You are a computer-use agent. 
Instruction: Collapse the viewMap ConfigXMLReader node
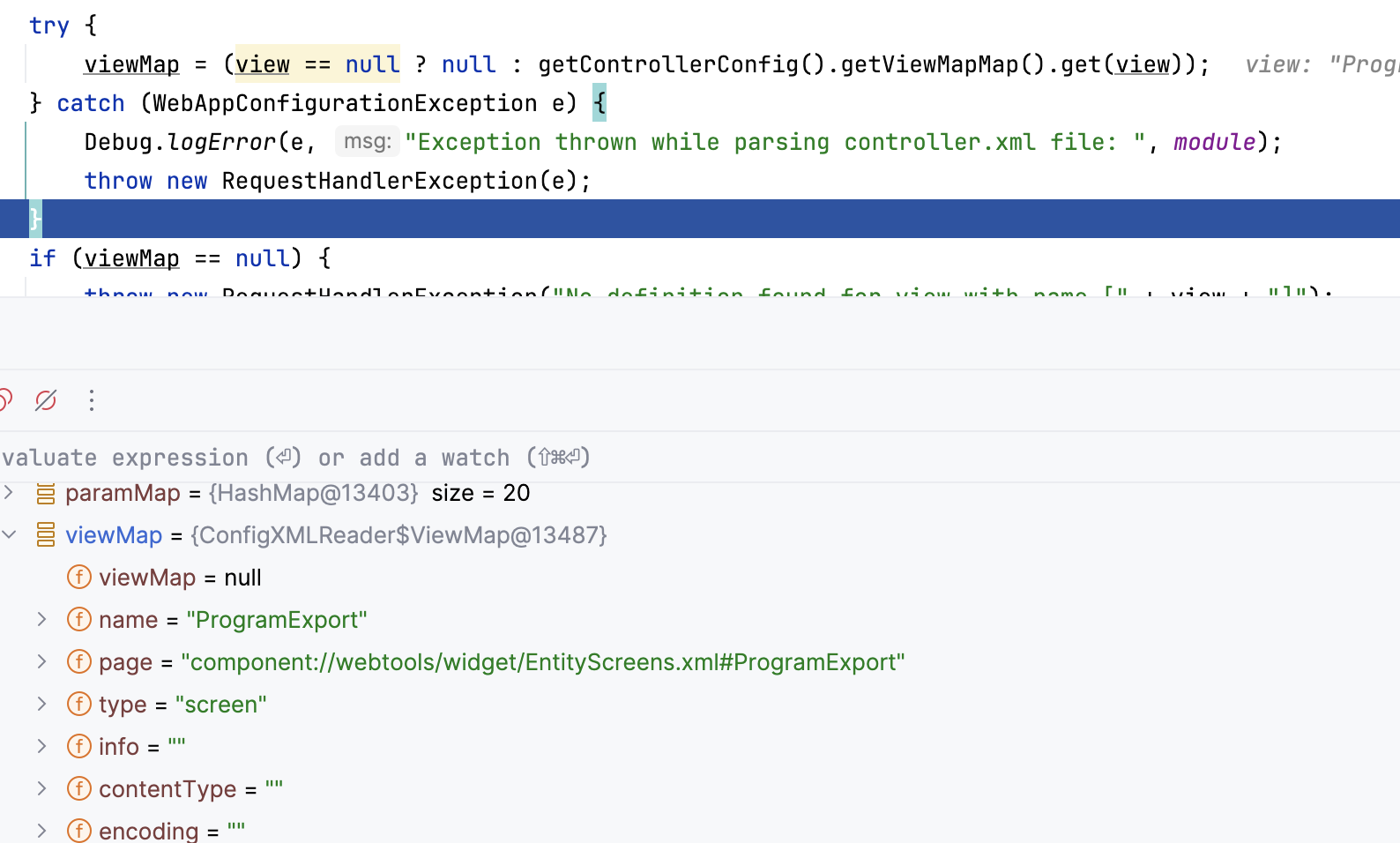pyautogui.click(x=9, y=534)
